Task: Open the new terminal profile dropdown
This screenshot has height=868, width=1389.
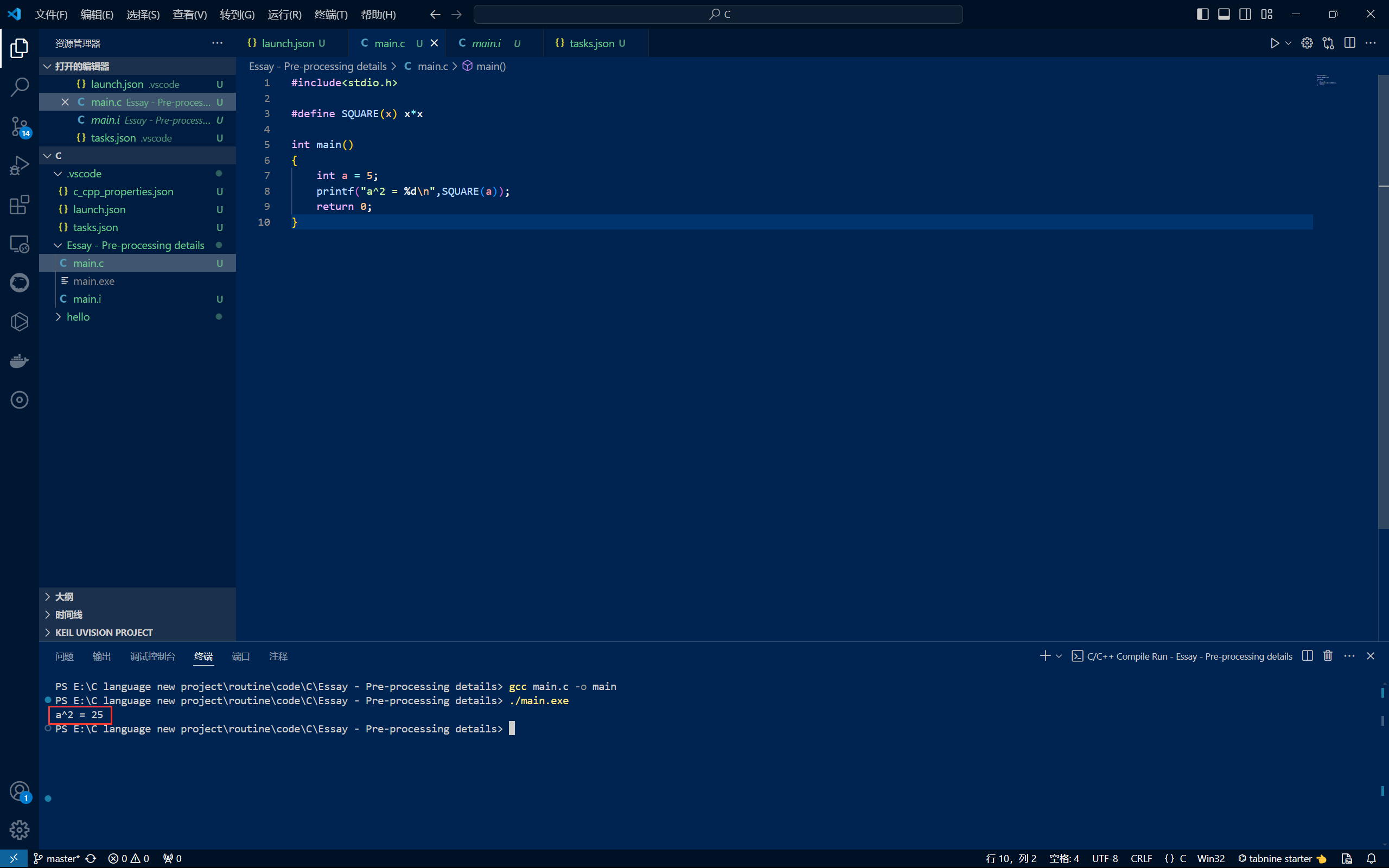Action: 1059,655
